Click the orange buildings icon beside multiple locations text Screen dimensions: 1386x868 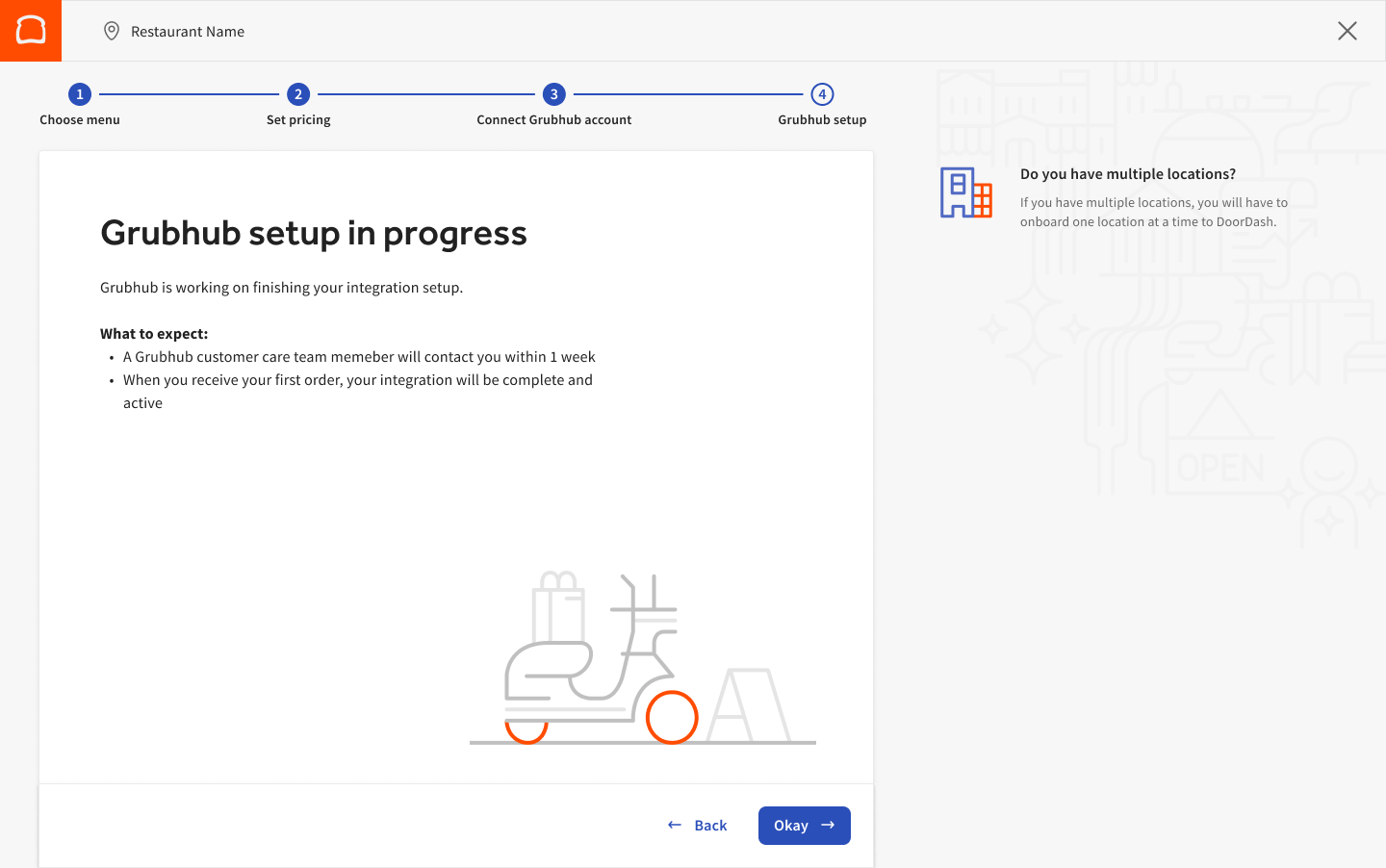(x=965, y=192)
